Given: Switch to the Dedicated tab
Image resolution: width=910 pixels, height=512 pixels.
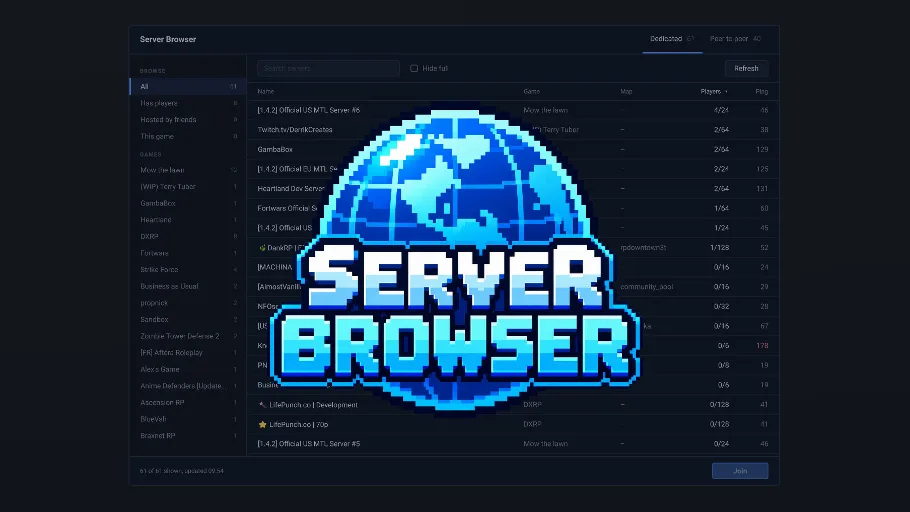Looking at the screenshot, I should tap(672, 39).
